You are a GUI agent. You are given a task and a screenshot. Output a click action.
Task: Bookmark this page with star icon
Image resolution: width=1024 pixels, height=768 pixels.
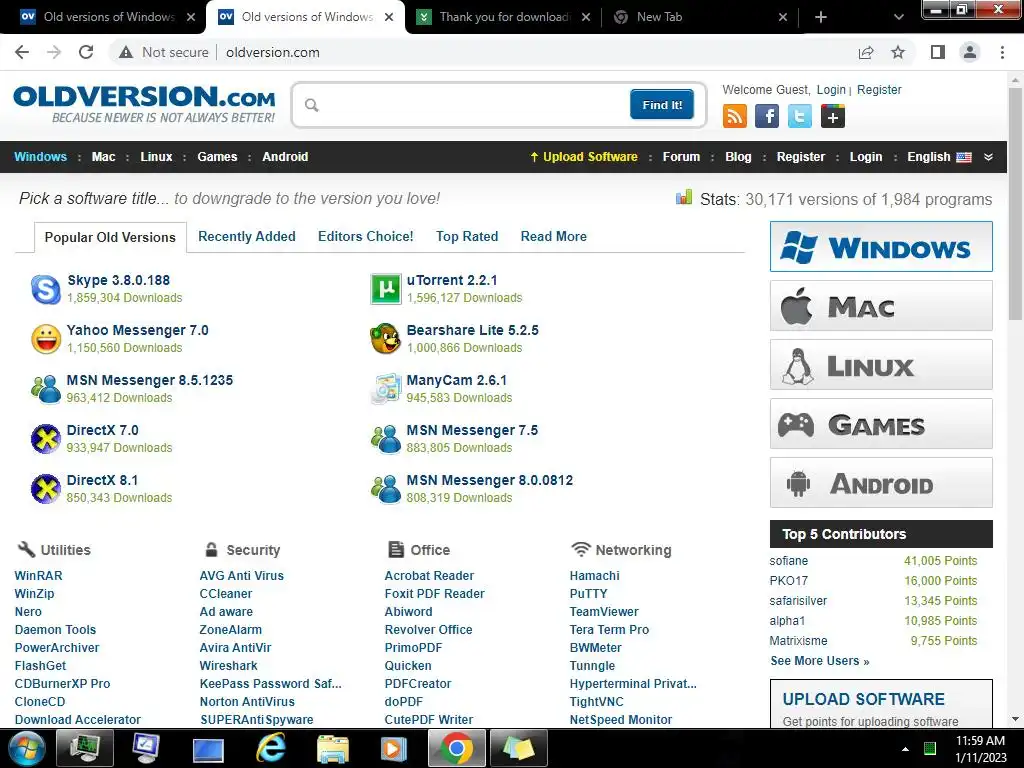(898, 52)
